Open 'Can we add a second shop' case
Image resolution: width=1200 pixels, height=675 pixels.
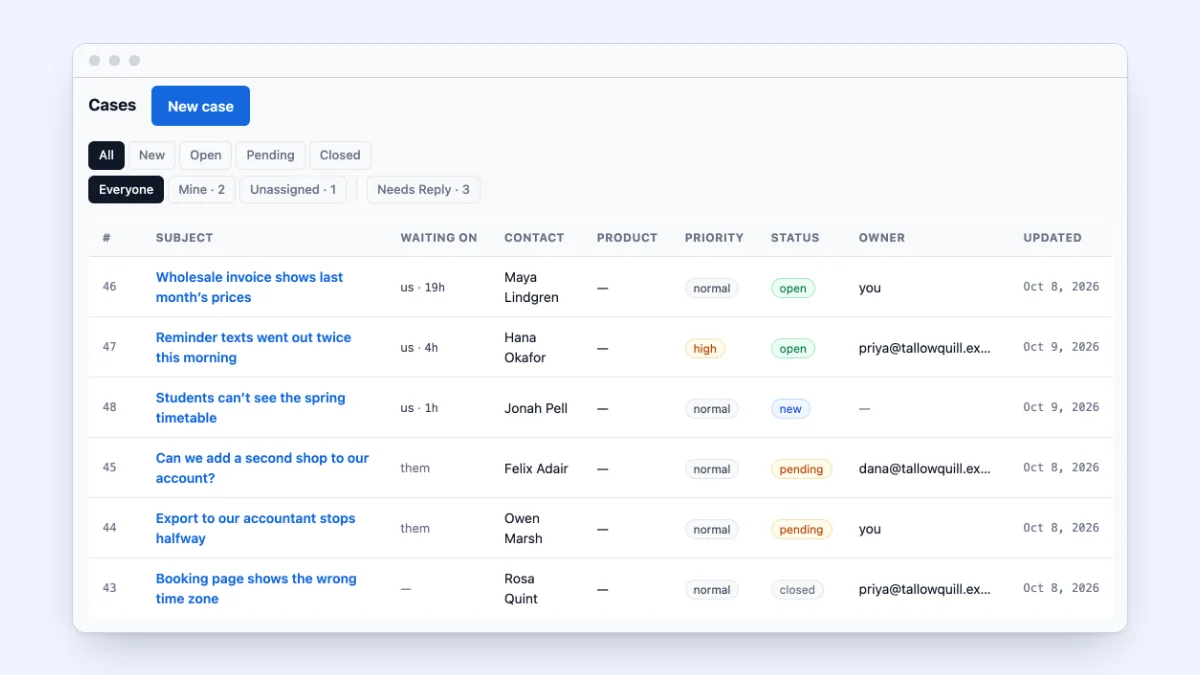(262, 468)
